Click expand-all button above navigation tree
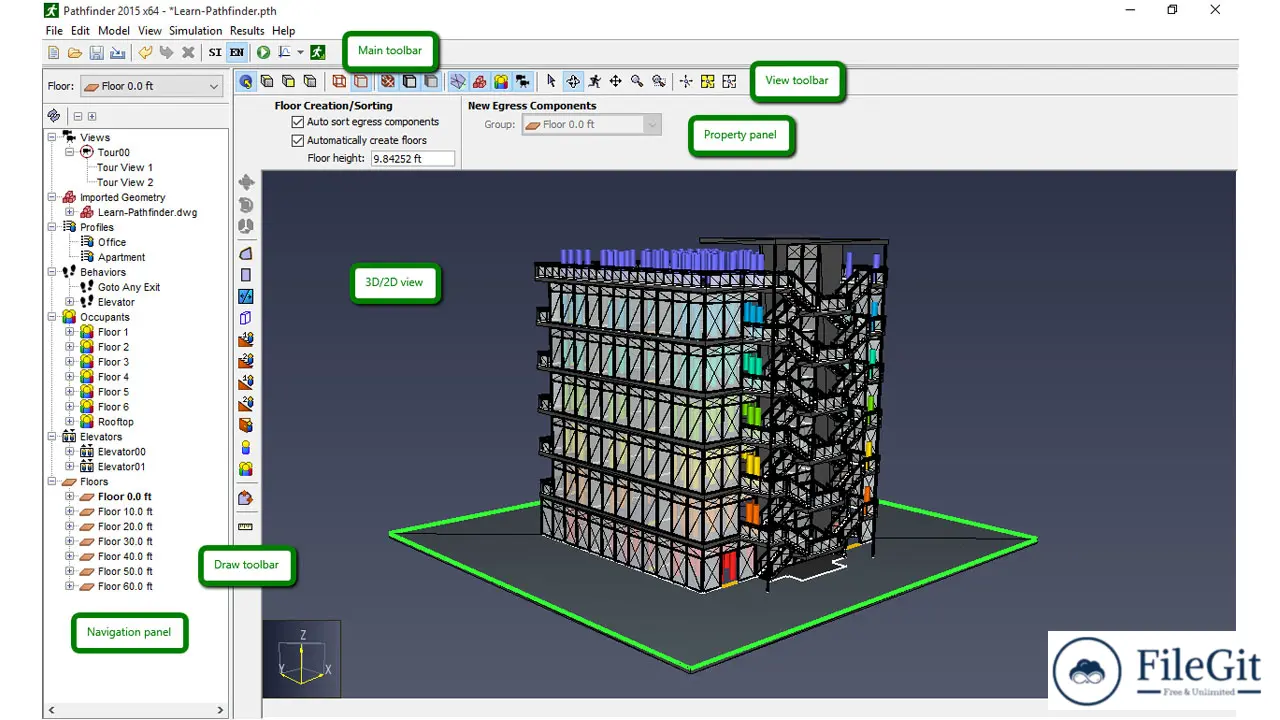The image size is (1280, 720). 92,116
